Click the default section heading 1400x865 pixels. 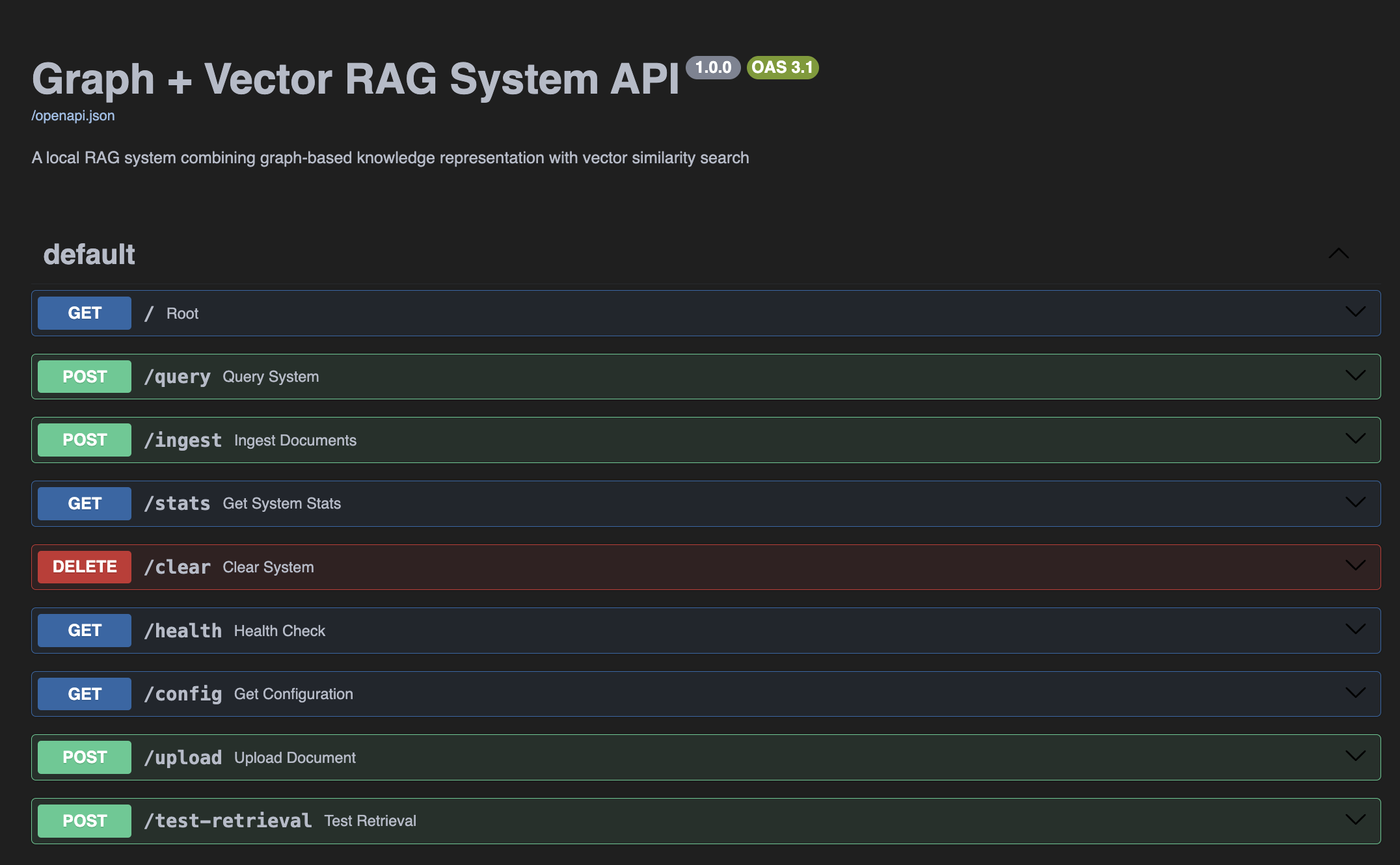point(89,254)
